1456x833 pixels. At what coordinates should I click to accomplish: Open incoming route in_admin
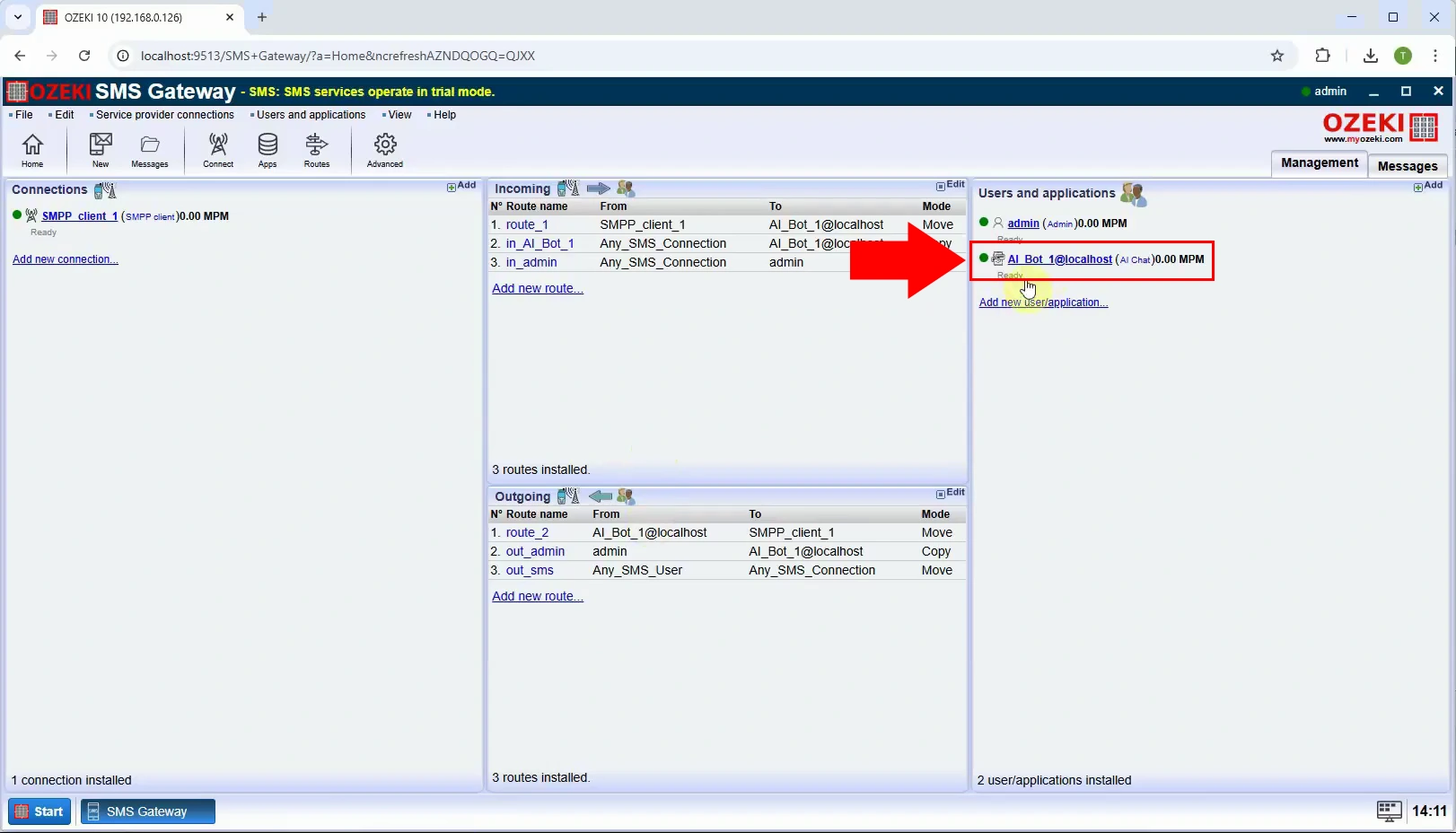pyautogui.click(x=531, y=262)
